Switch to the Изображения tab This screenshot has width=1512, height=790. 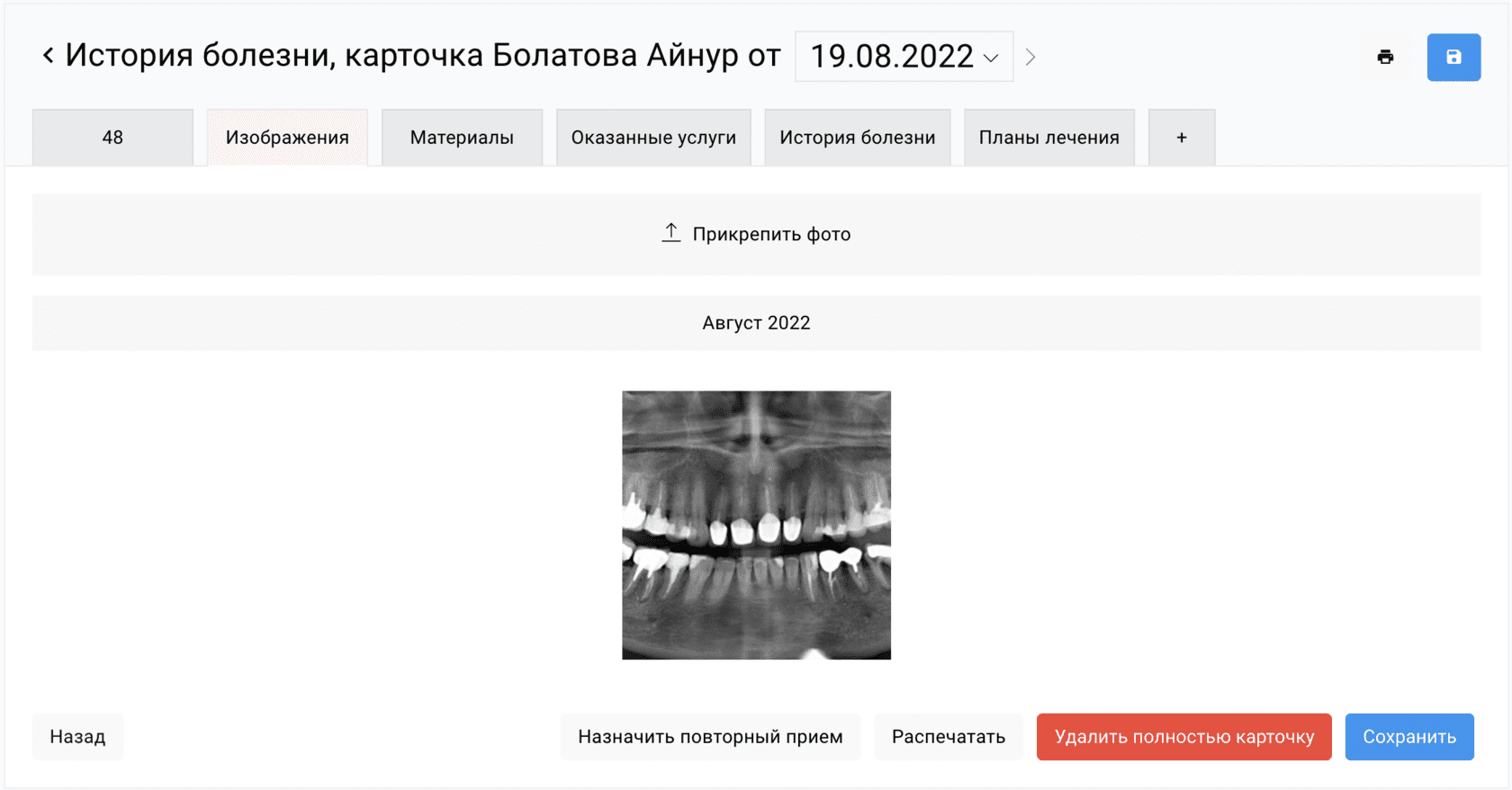coord(287,138)
